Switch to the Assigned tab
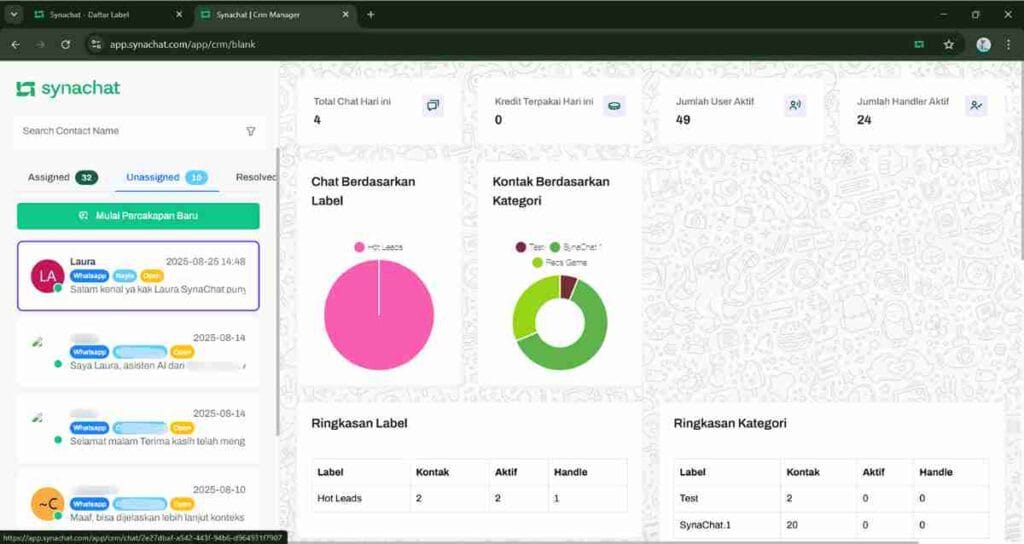This screenshot has height=544, width=1024. pos(63,177)
